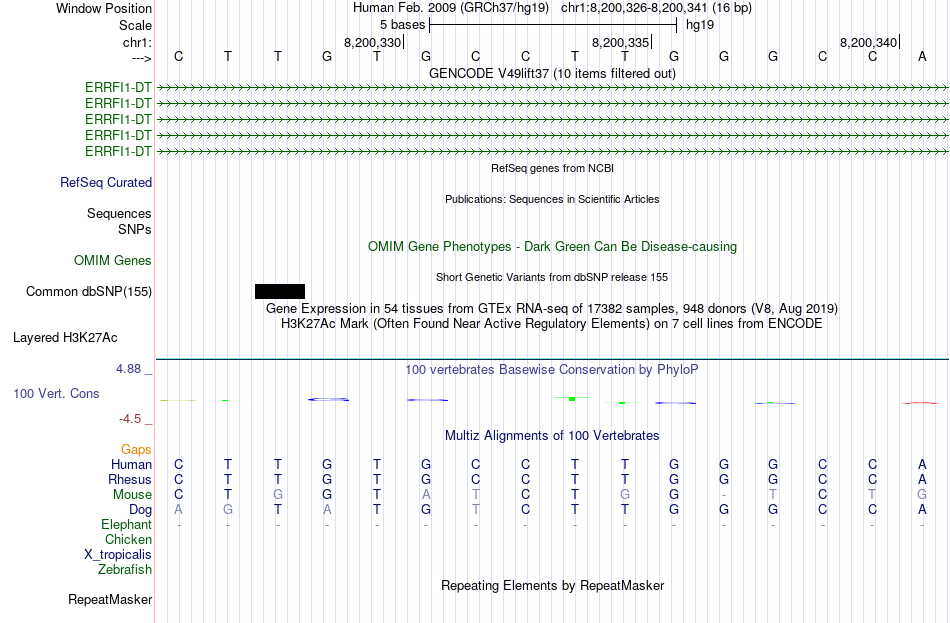Viewport: 950px width, 623px height.
Task: Click the Scale label on the left
Action: 136,25
